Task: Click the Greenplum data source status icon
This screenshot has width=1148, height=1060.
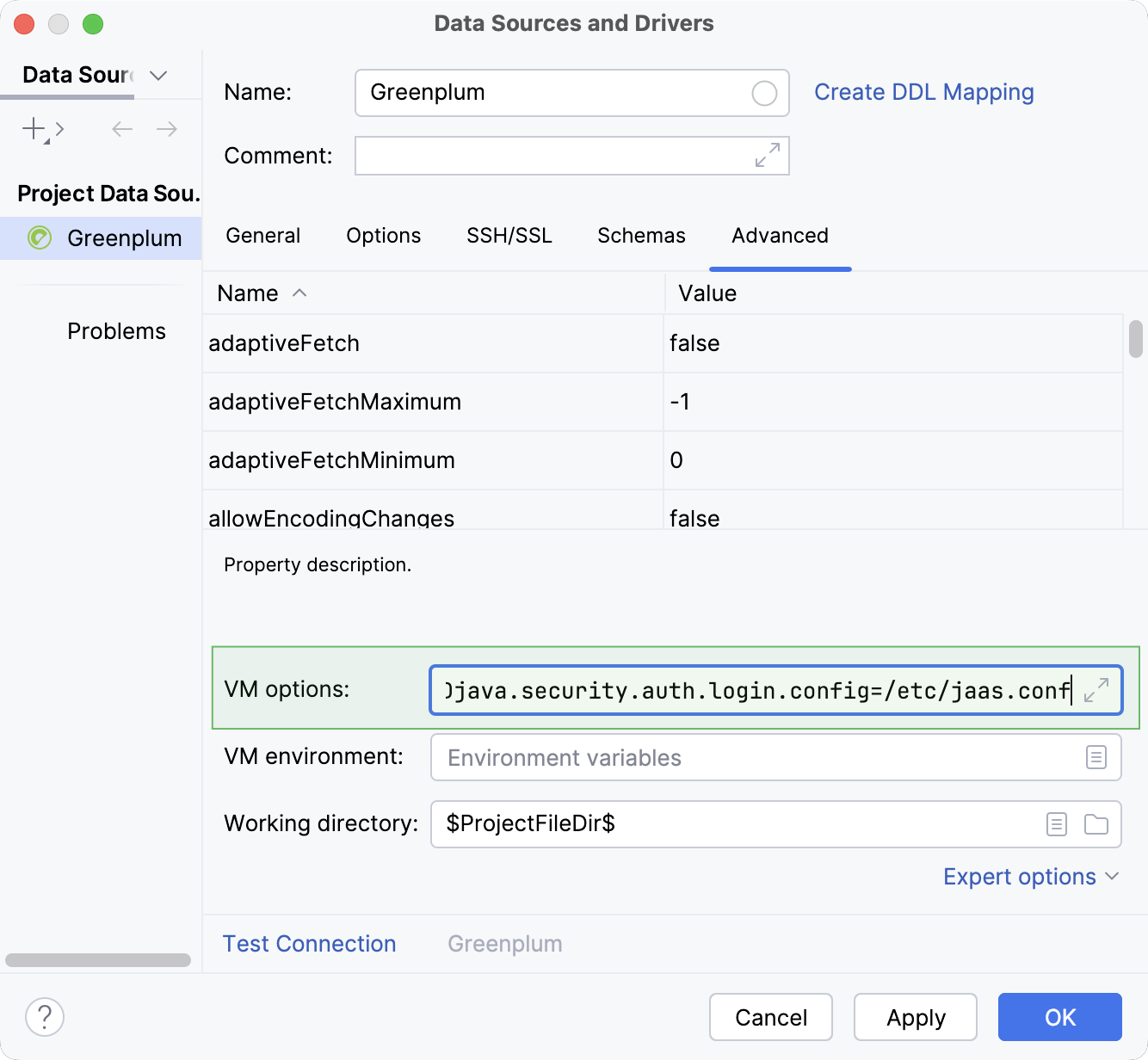Action: point(39,238)
